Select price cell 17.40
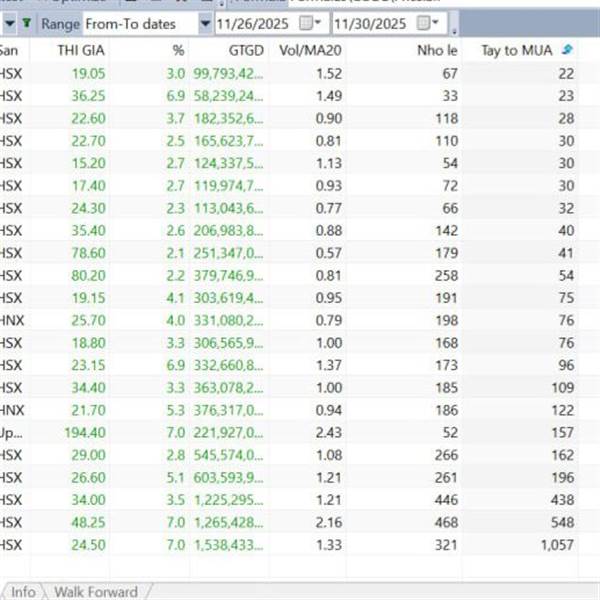Image resolution: width=600 pixels, height=600 pixels. [88, 186]
